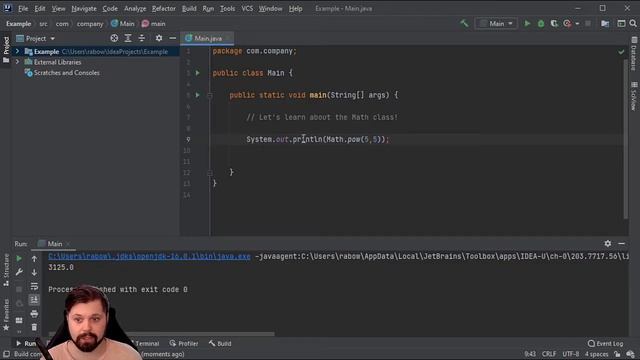Screen dimensions: 640x360
Task: Click the grayed-out stop button in the top toolbar
Action: point(588,24)
